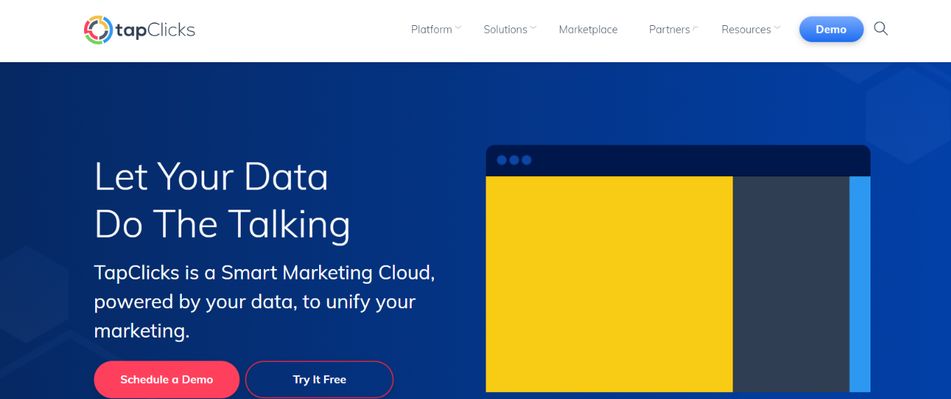Open the Partners menu
The height and width of the screenshot is (399, 951).
pos(669,29)
